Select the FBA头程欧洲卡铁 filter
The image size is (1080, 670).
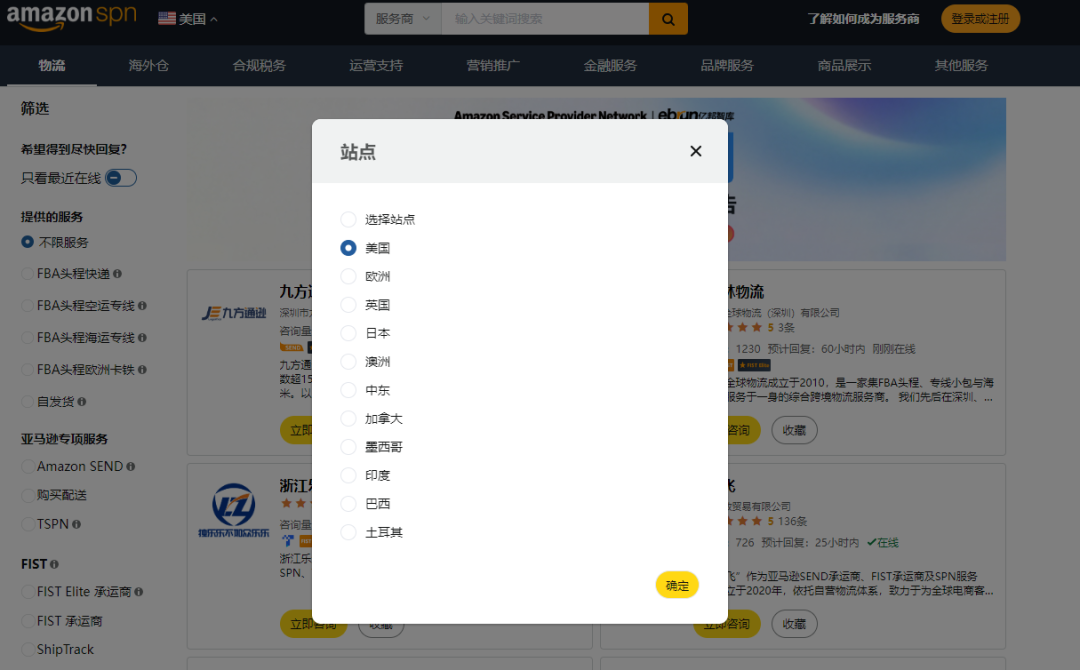tap(28, 370)
